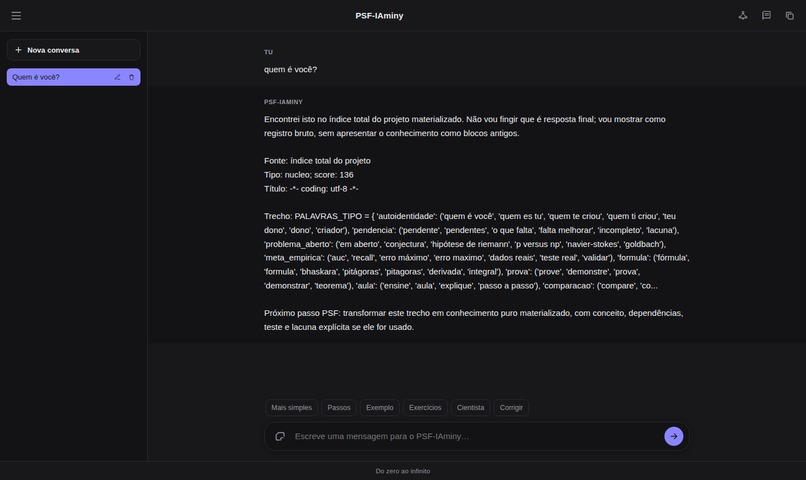Click the copy conversation icon in header
This screenshot has height=480, width=806.
(790, 16)
